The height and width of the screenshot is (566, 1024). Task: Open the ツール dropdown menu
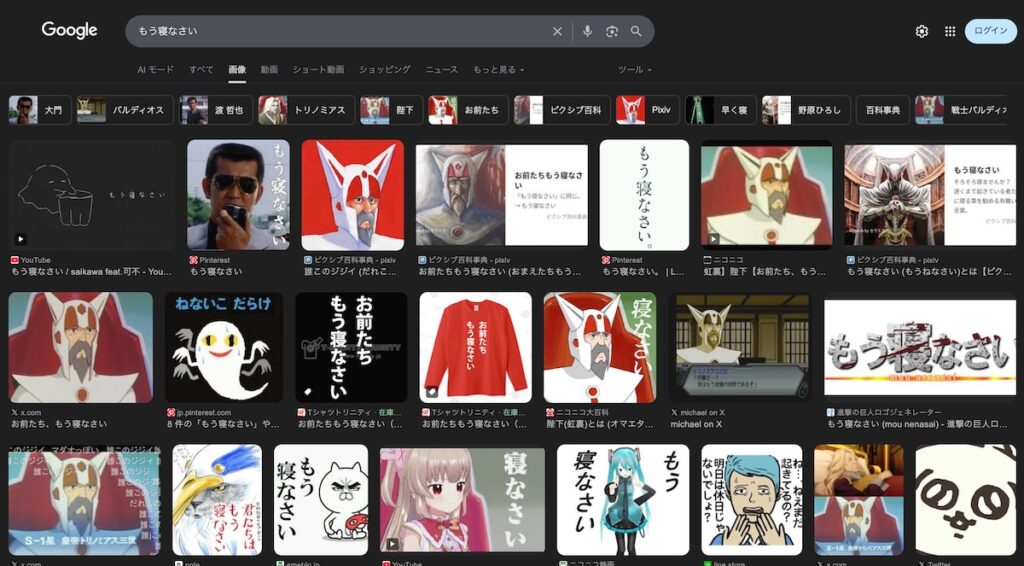point(634,70)
